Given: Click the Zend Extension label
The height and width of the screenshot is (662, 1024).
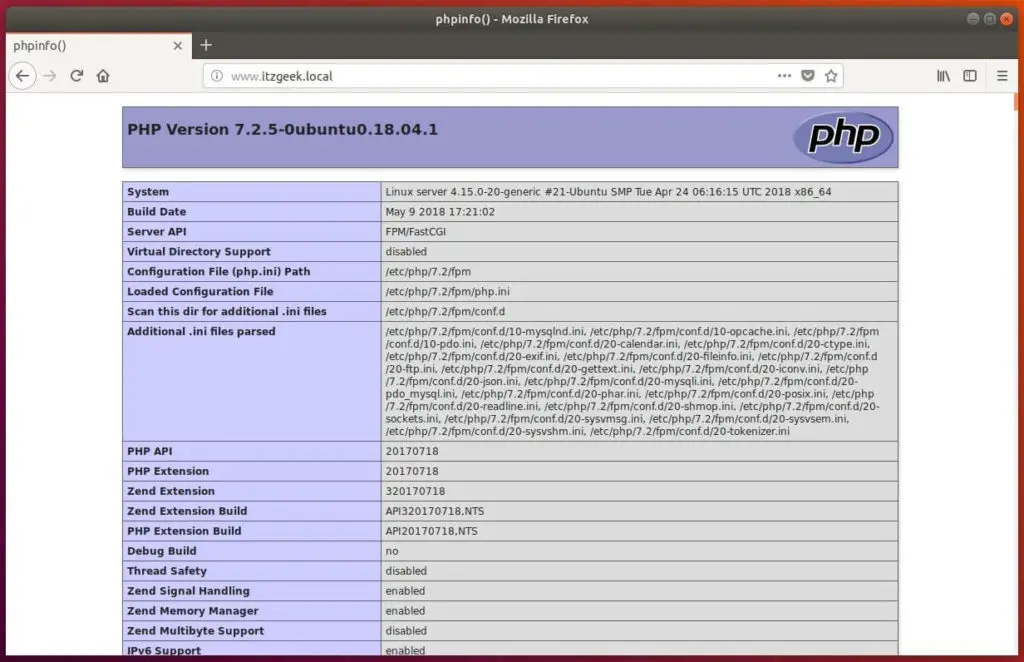Looking at the screenshot, I should [x=170, y=491].
